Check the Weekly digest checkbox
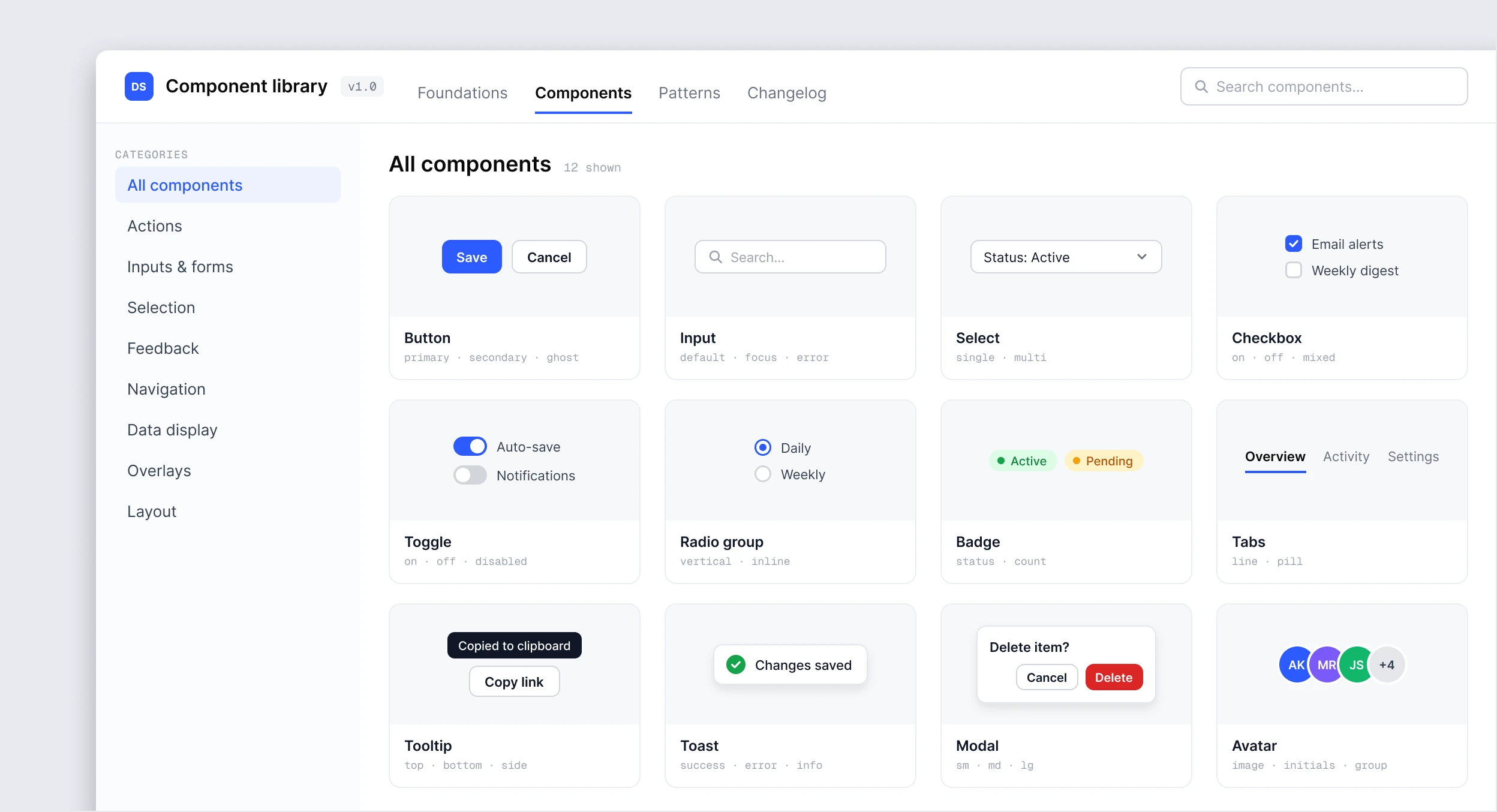This screenshot has height=812, width=1497. [x=1293, y=270]
